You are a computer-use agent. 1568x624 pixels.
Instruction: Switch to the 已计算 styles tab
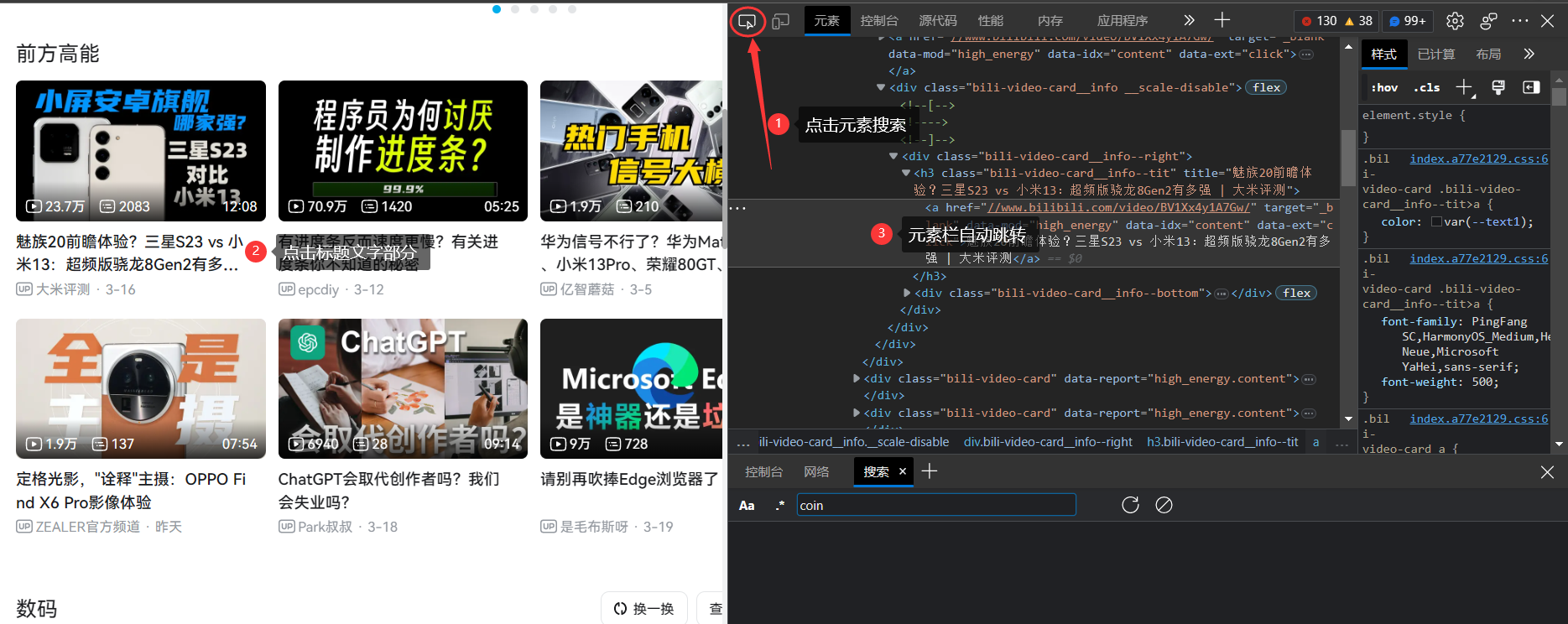click(x=1436, y=55)
